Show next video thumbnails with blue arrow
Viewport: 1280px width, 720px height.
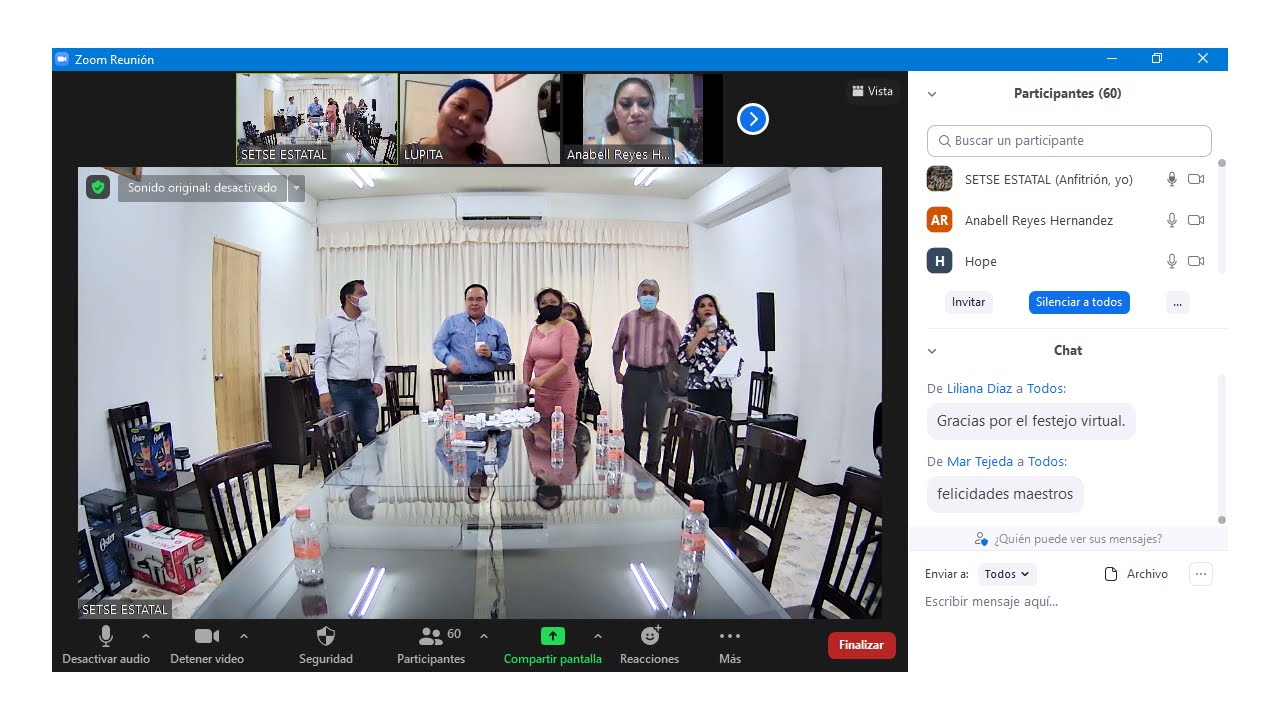click(753, 119)
